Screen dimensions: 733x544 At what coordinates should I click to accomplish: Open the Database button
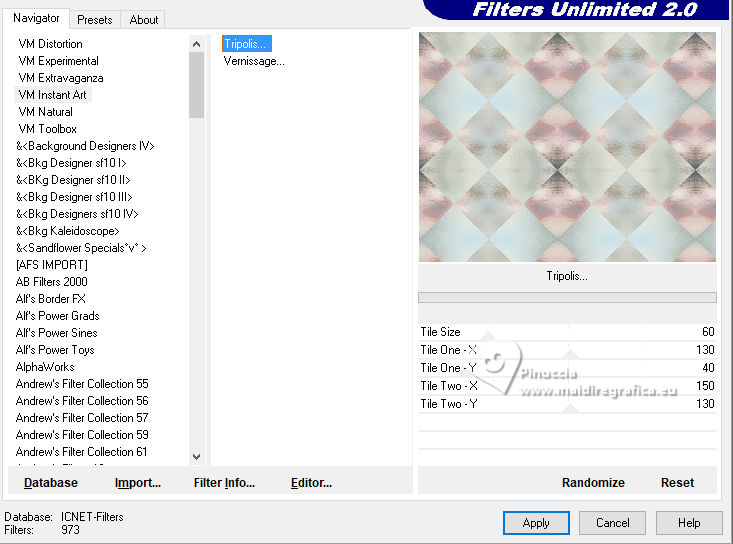[51, 483]
